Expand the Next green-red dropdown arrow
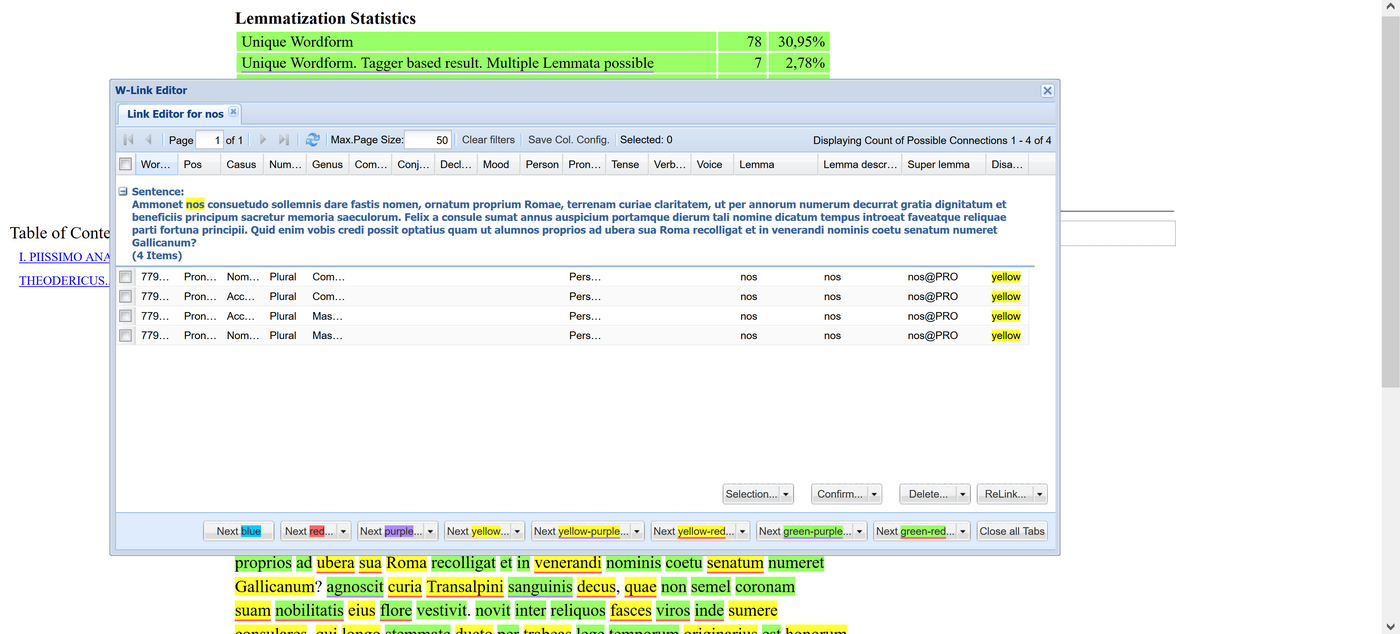This screenshot has width=1400, height=634. tap(963, 532)
